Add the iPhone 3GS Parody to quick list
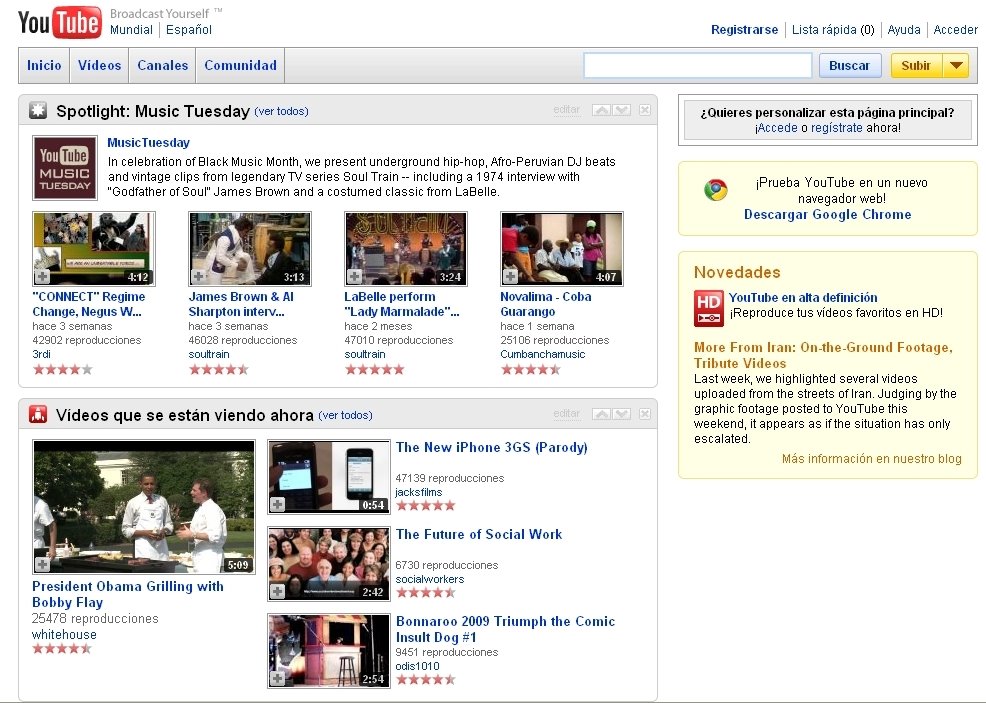 (277, 505)
